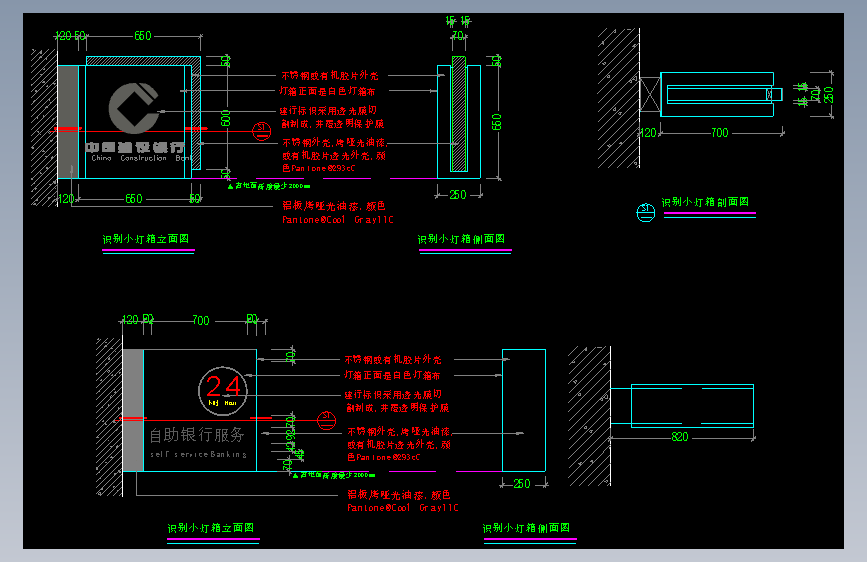This screenshot has height=562, width=867.
Task: Click the "700" dimension above the 24-hour light box
Action: [x=201, y=320]
